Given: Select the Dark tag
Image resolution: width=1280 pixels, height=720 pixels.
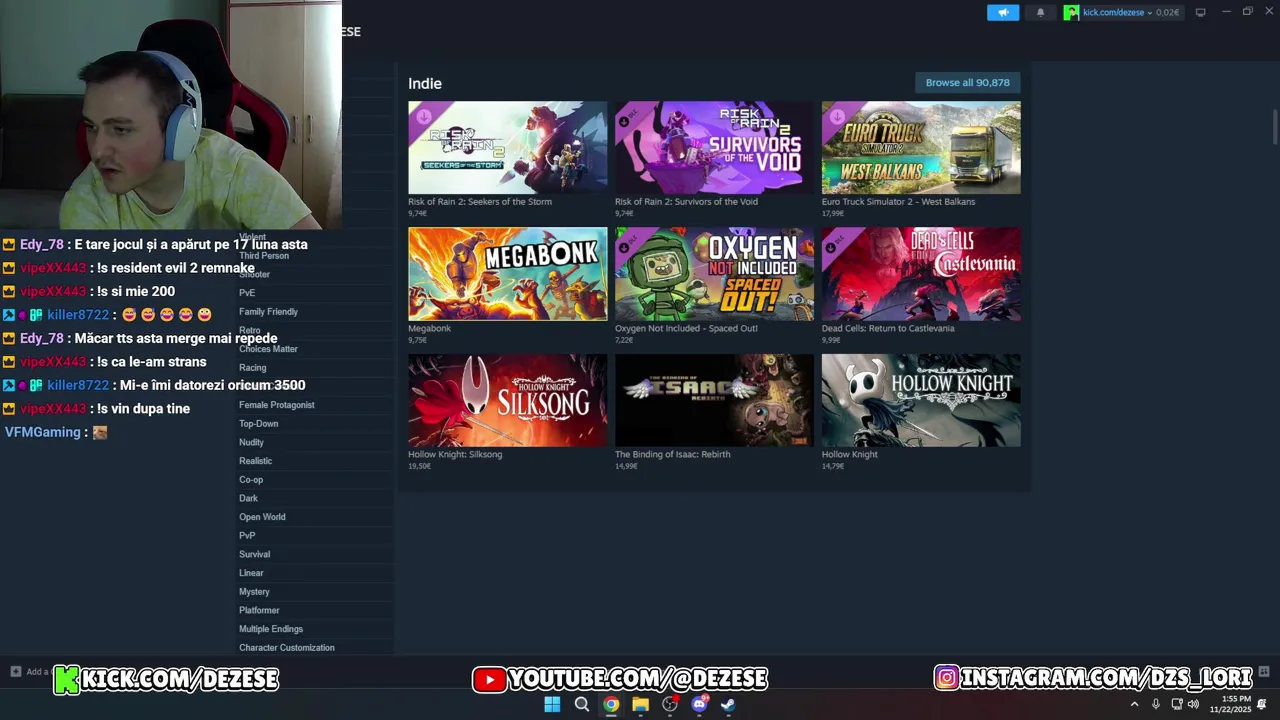Looking at the screenshot, I should click(x=248, y=498).
